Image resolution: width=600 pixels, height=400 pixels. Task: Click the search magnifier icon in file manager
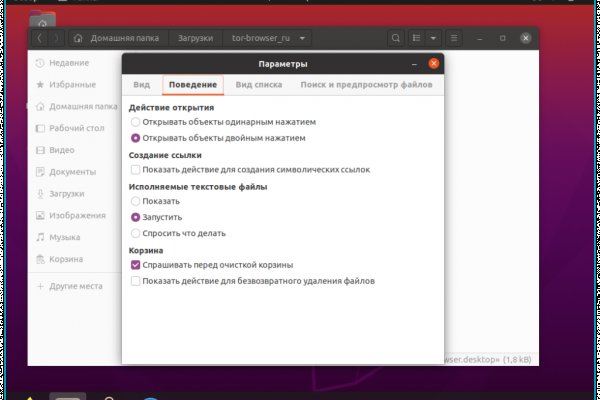point(396,38)
